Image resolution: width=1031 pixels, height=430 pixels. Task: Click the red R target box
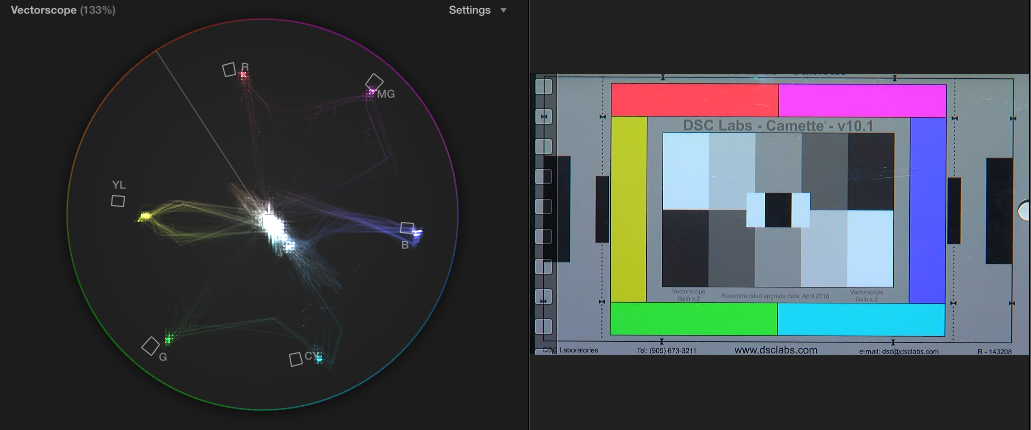[229, 69]
